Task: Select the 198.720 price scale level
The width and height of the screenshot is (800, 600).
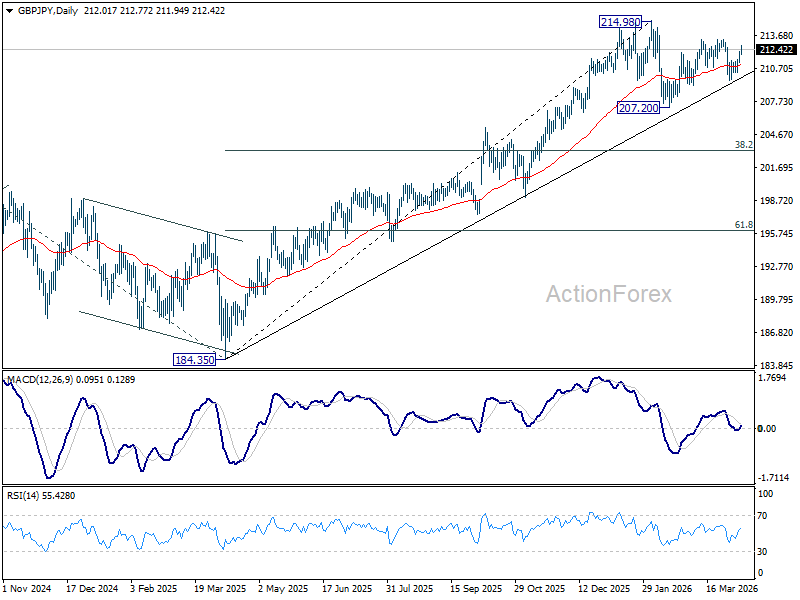Action: point(777,201)
